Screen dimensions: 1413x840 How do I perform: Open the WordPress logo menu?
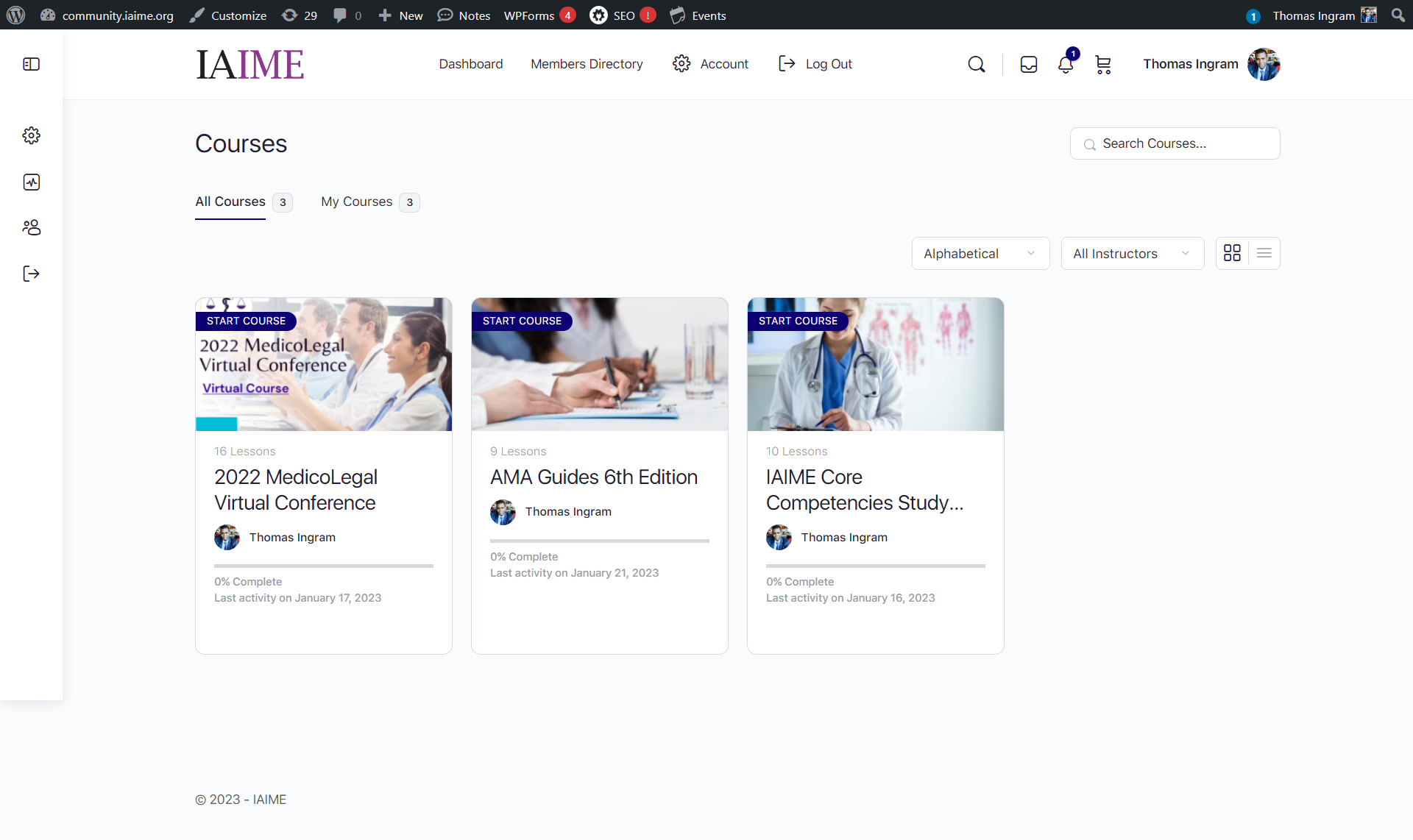[15, 15]
